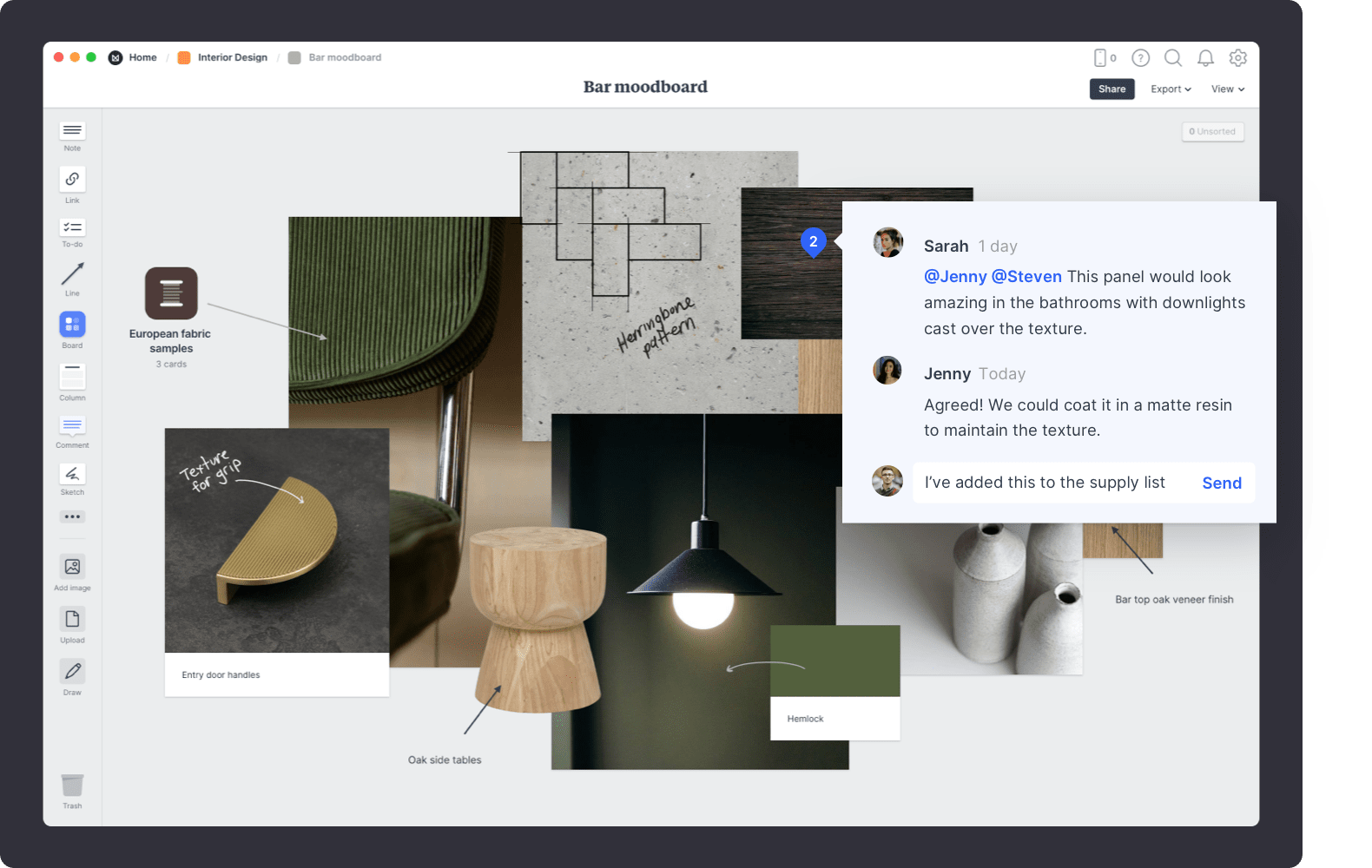1372x868 pixels.
Task: Open the search magnifier icon
Action: point(1173,58)
